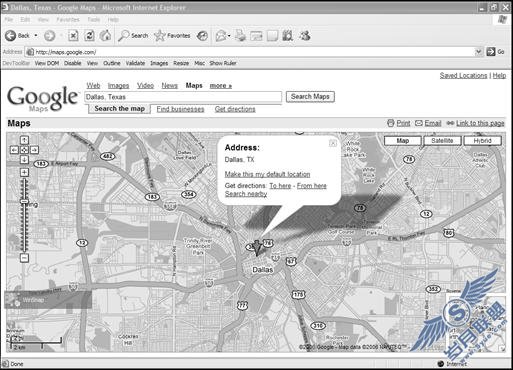The height and width of the screenshot is (370, 513).
Task: Open the Favorites menu
Action: [68, 20]
